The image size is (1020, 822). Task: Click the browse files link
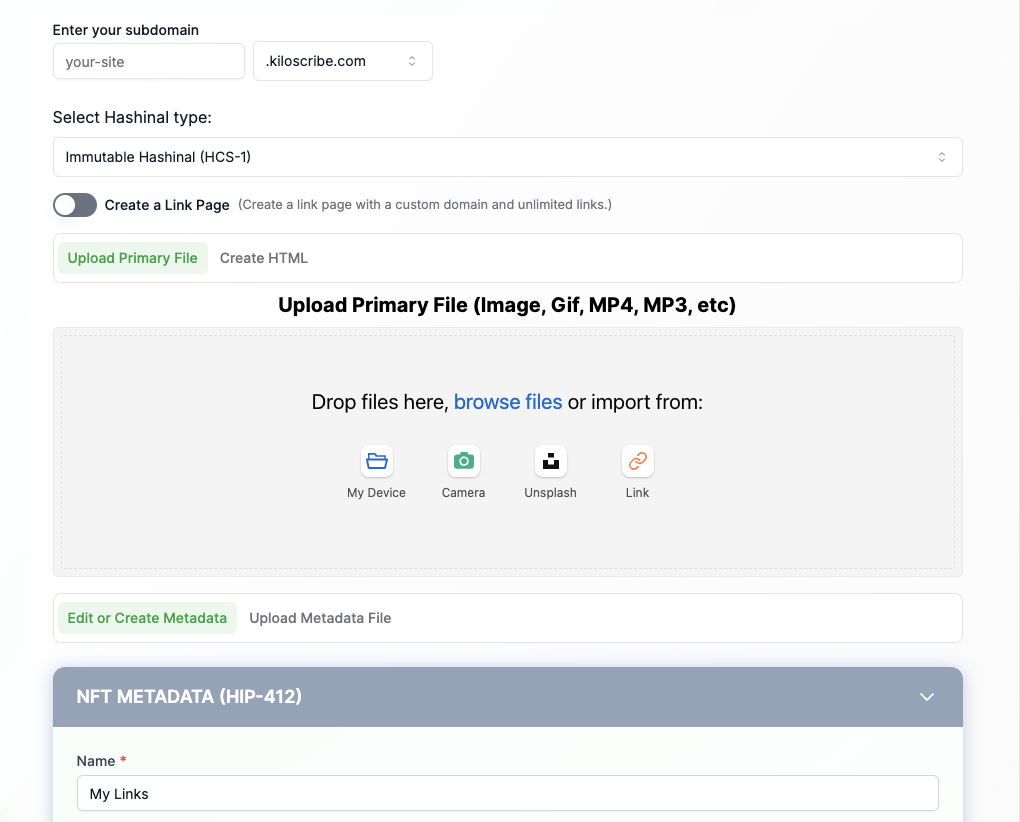508,402
